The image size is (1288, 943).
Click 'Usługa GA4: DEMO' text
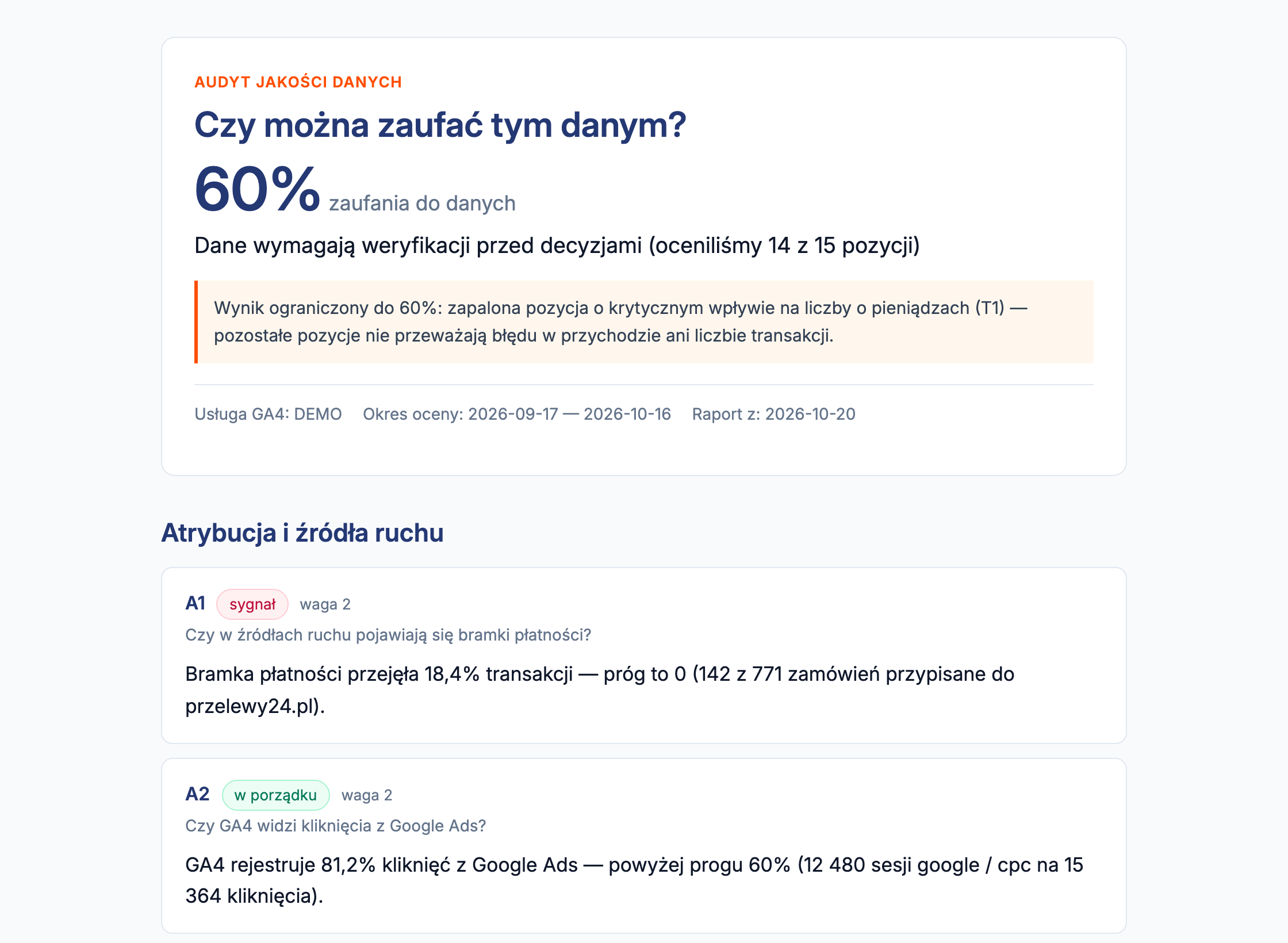coord(268,414)
